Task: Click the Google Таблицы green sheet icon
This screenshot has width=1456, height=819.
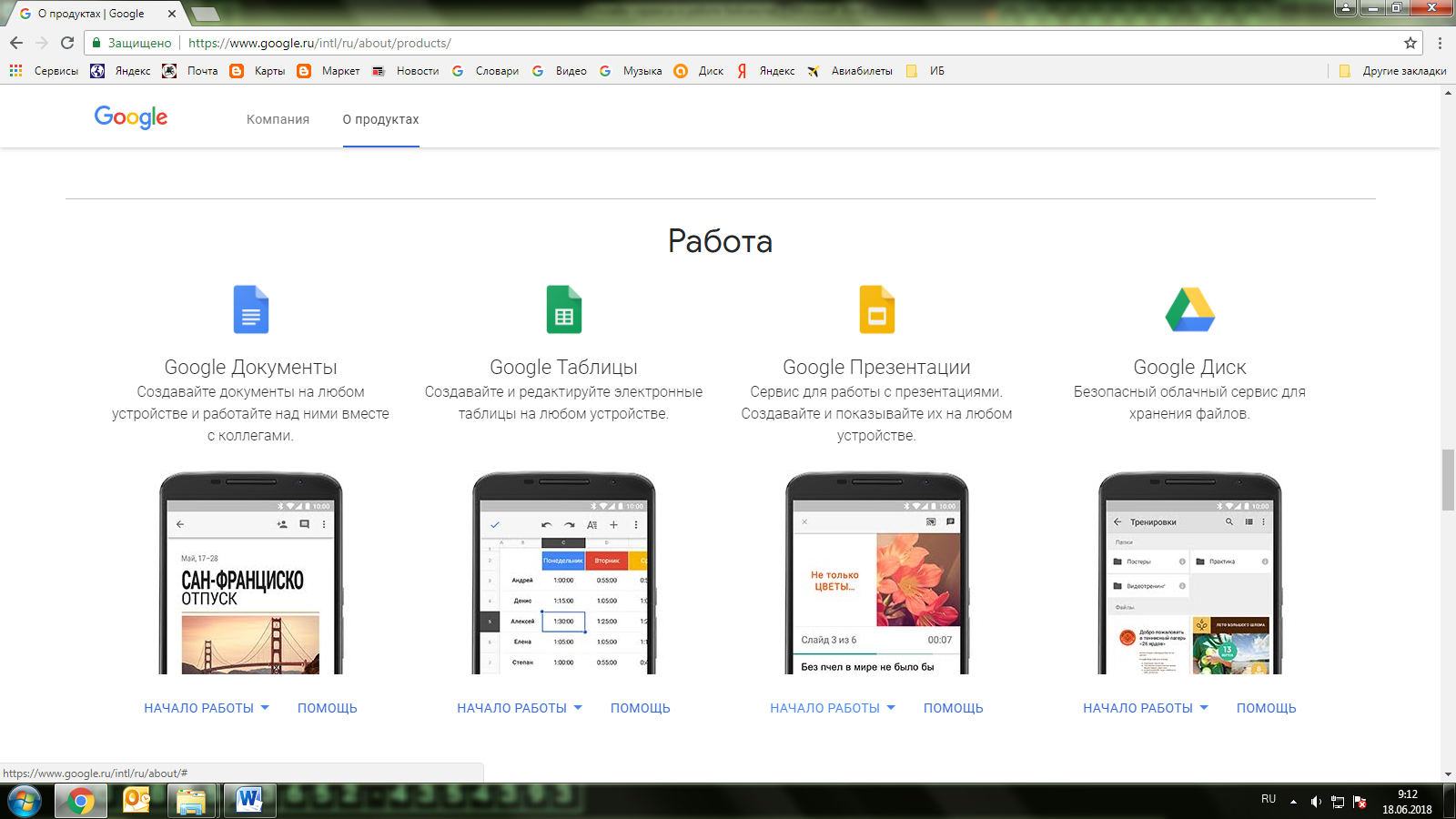Action: tap(564, 309)
